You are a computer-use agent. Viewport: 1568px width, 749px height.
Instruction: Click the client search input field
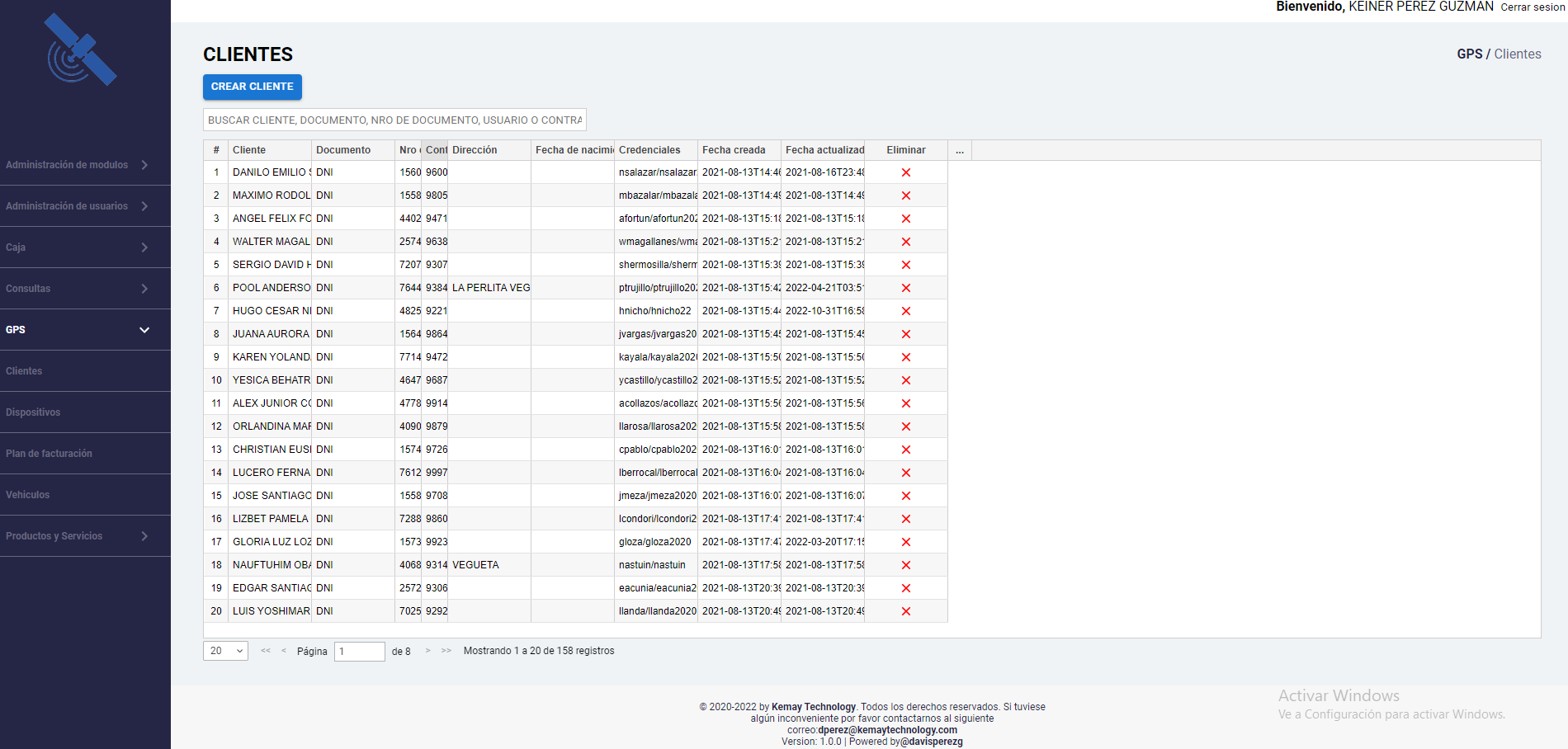tap(394, 120)
